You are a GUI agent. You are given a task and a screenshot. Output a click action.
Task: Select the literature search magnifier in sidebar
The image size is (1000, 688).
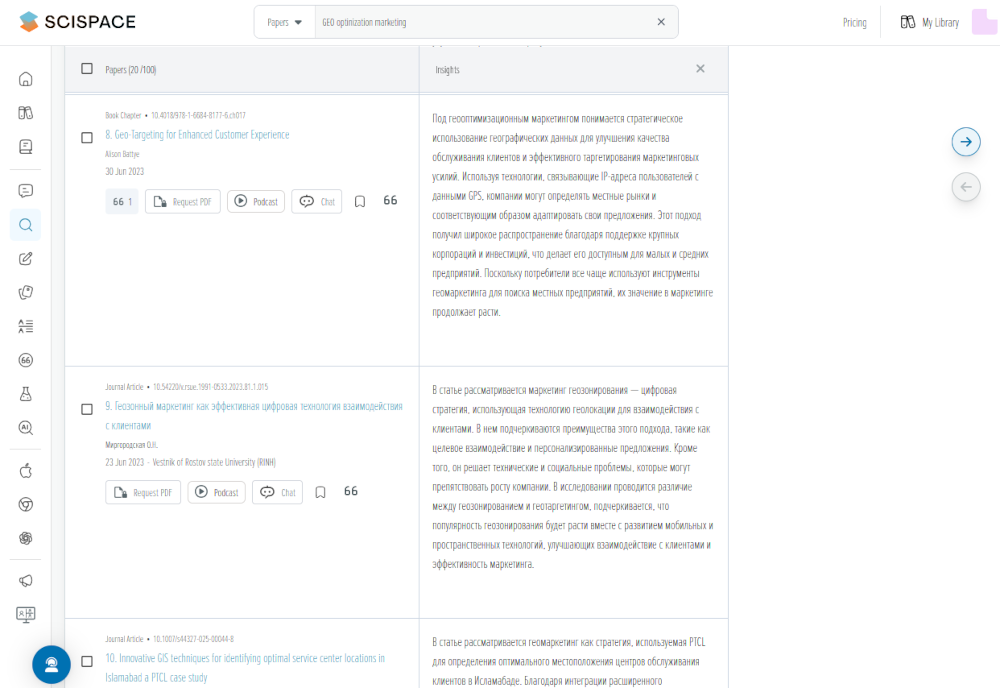[x=26, y=224]
